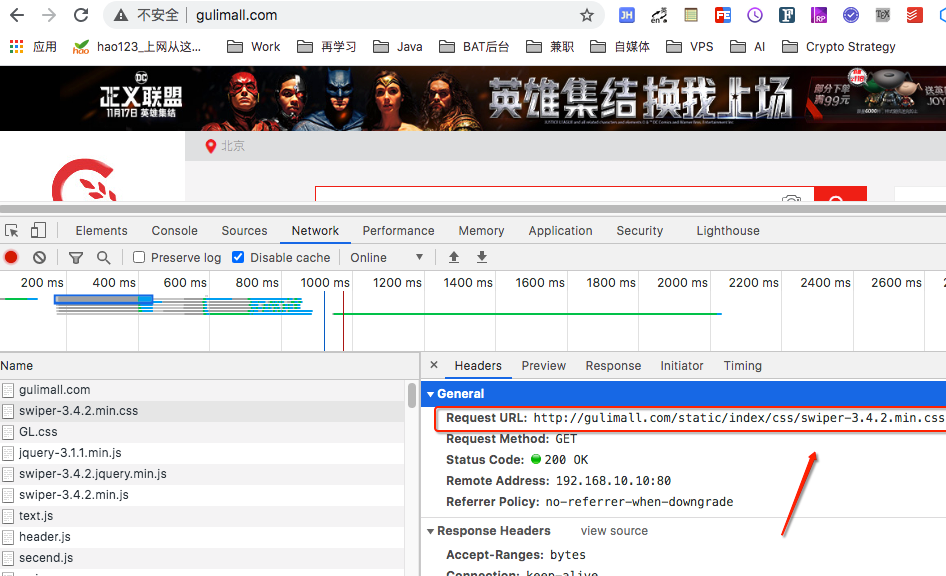
Task: Click the export HAR download arrow icon
Action: (481, 257)
